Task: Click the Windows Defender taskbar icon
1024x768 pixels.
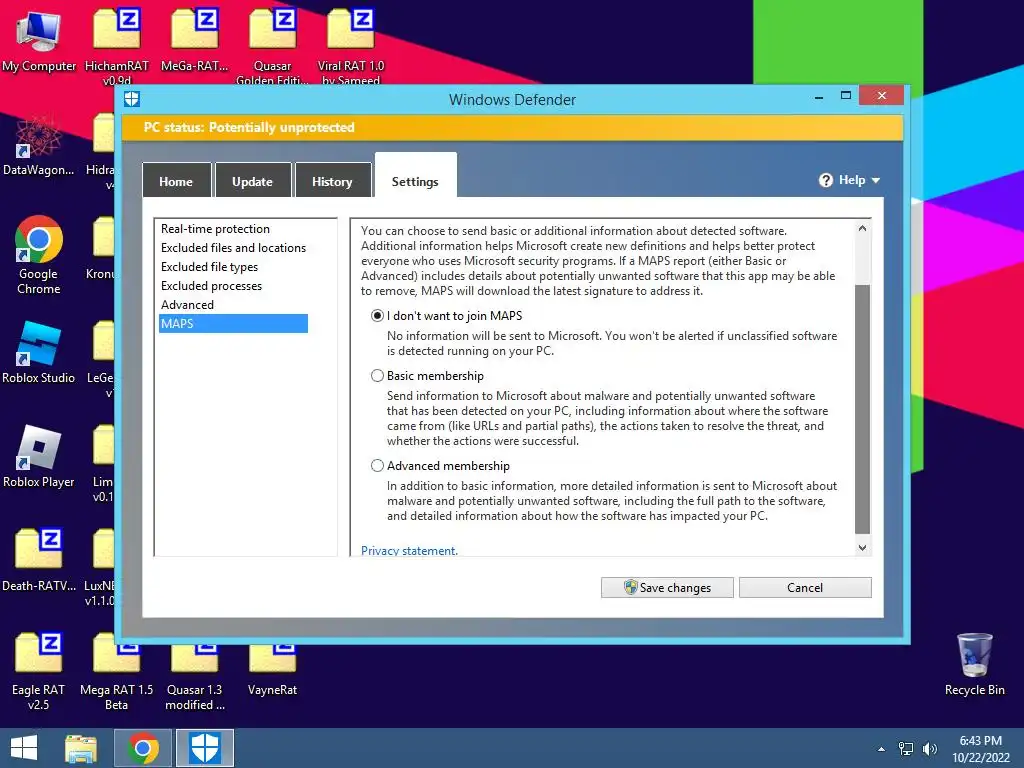Action: pyautogui.click(x=205, y=748)
